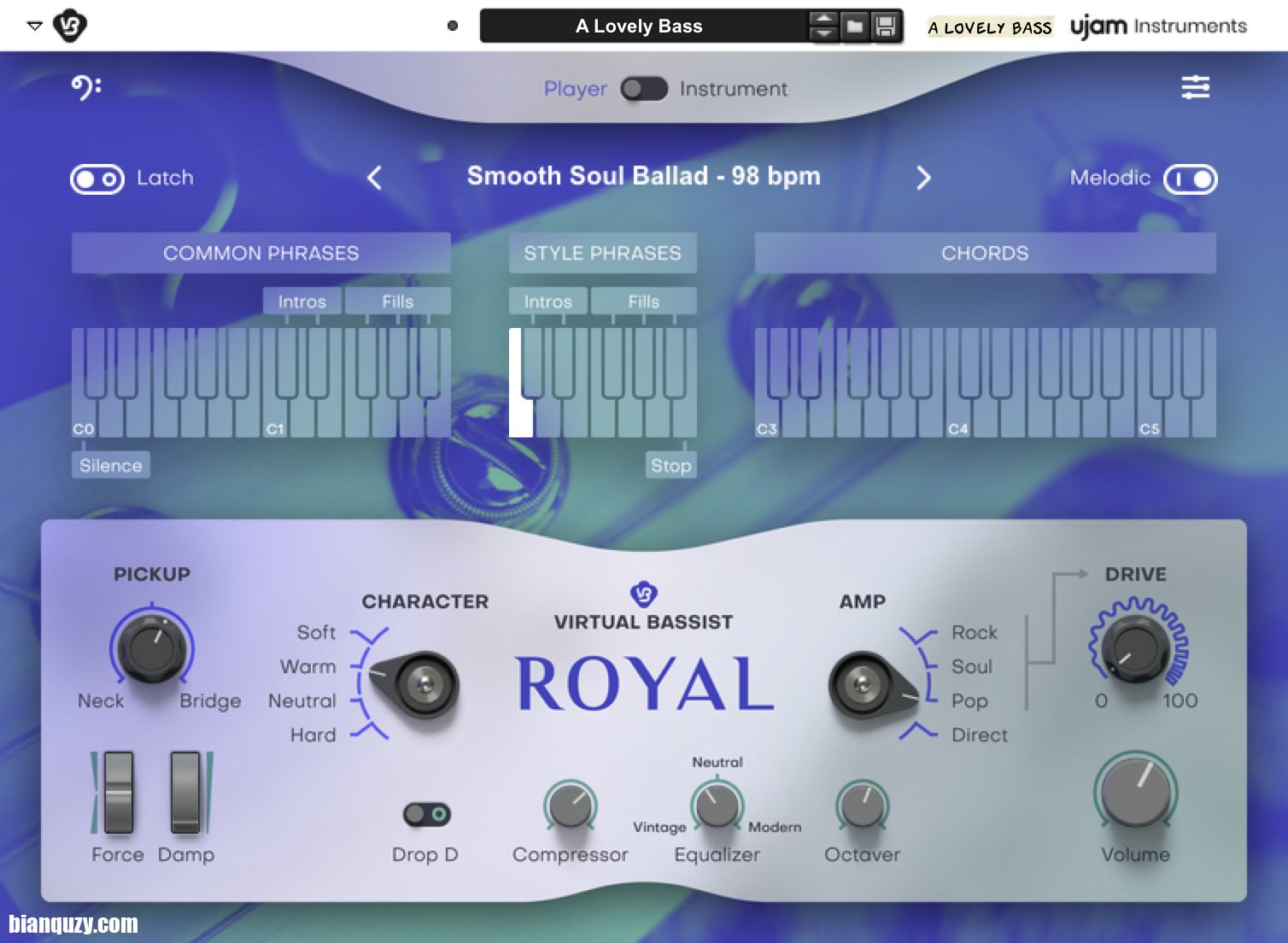Click the Modern equalizer label
Image resolution: width=1288 pixels, height=943 pixels.
coord(775,827)
